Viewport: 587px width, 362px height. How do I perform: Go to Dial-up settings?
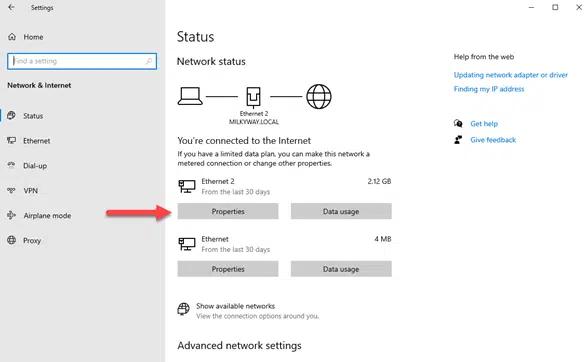(35, 165)
